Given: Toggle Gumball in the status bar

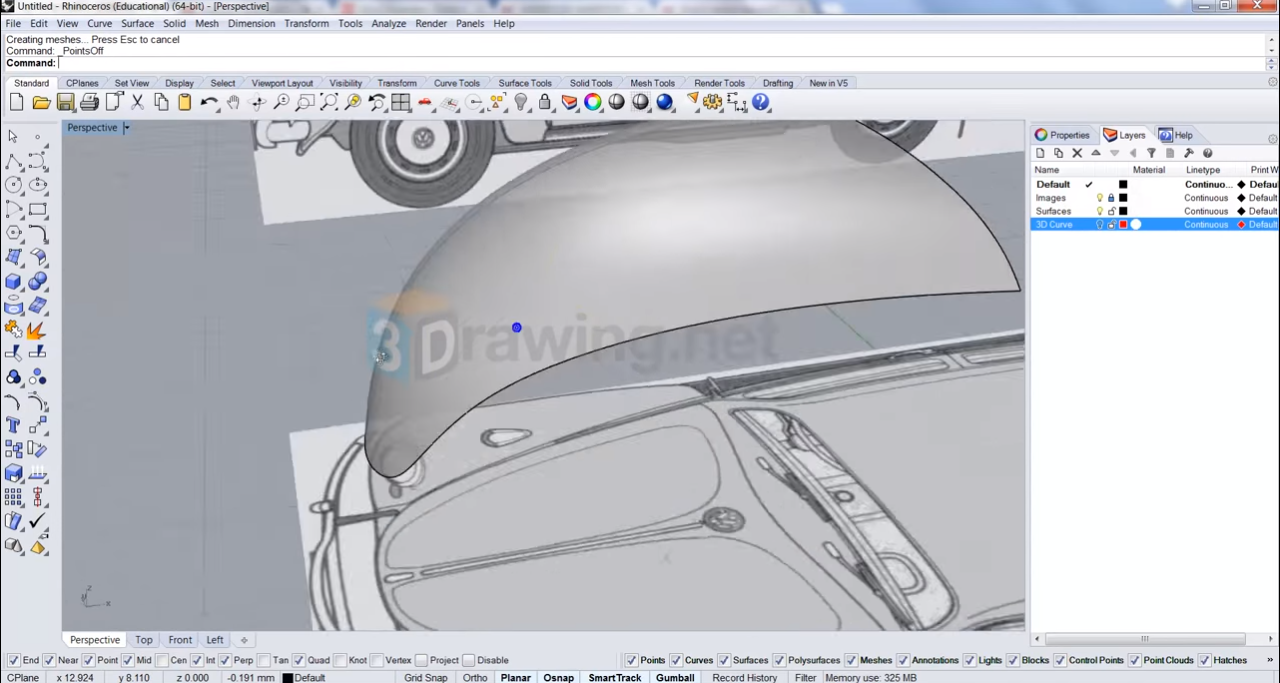Looking at the screenshot, I should pos(675,678).
